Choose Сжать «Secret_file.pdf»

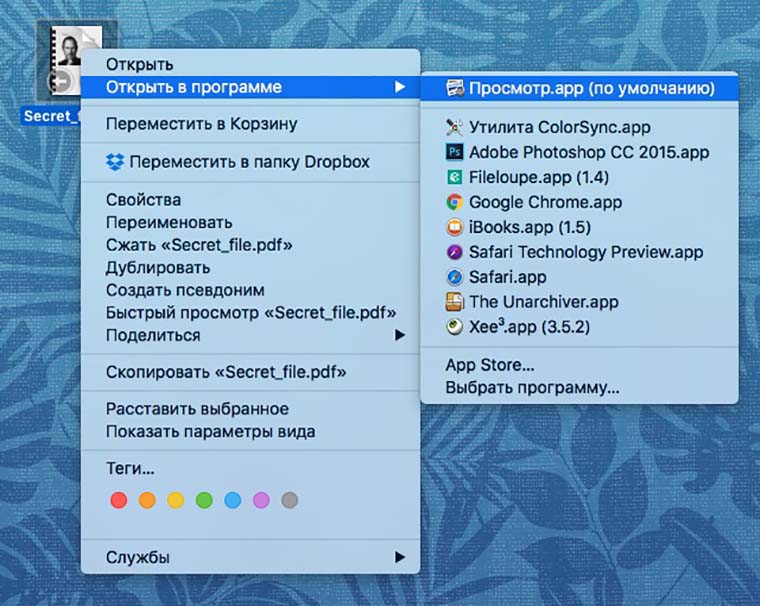[251, 245]
